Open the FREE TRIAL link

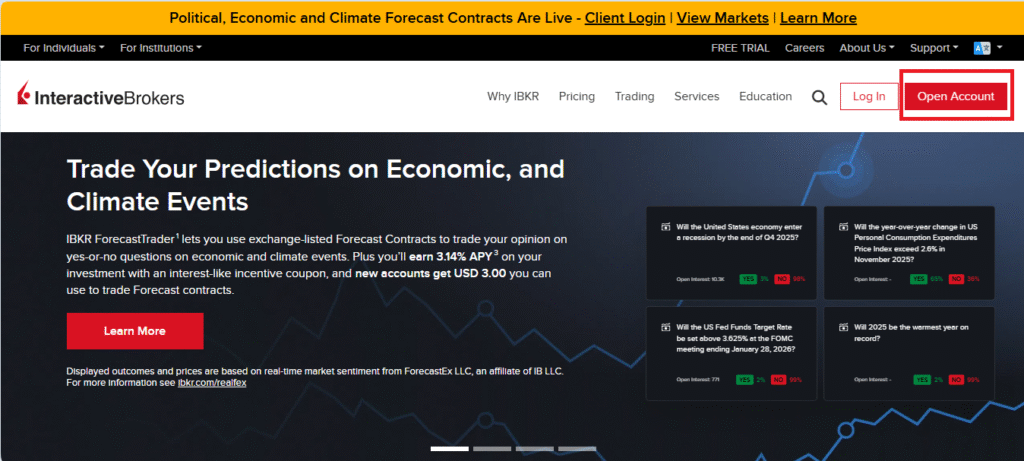point(740,48)
